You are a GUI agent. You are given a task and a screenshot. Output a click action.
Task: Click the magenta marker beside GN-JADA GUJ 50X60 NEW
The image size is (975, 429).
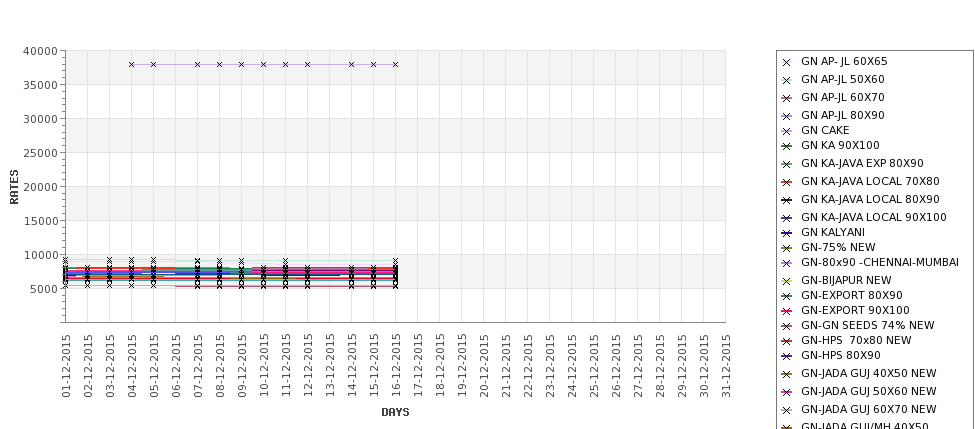(787, 393)
